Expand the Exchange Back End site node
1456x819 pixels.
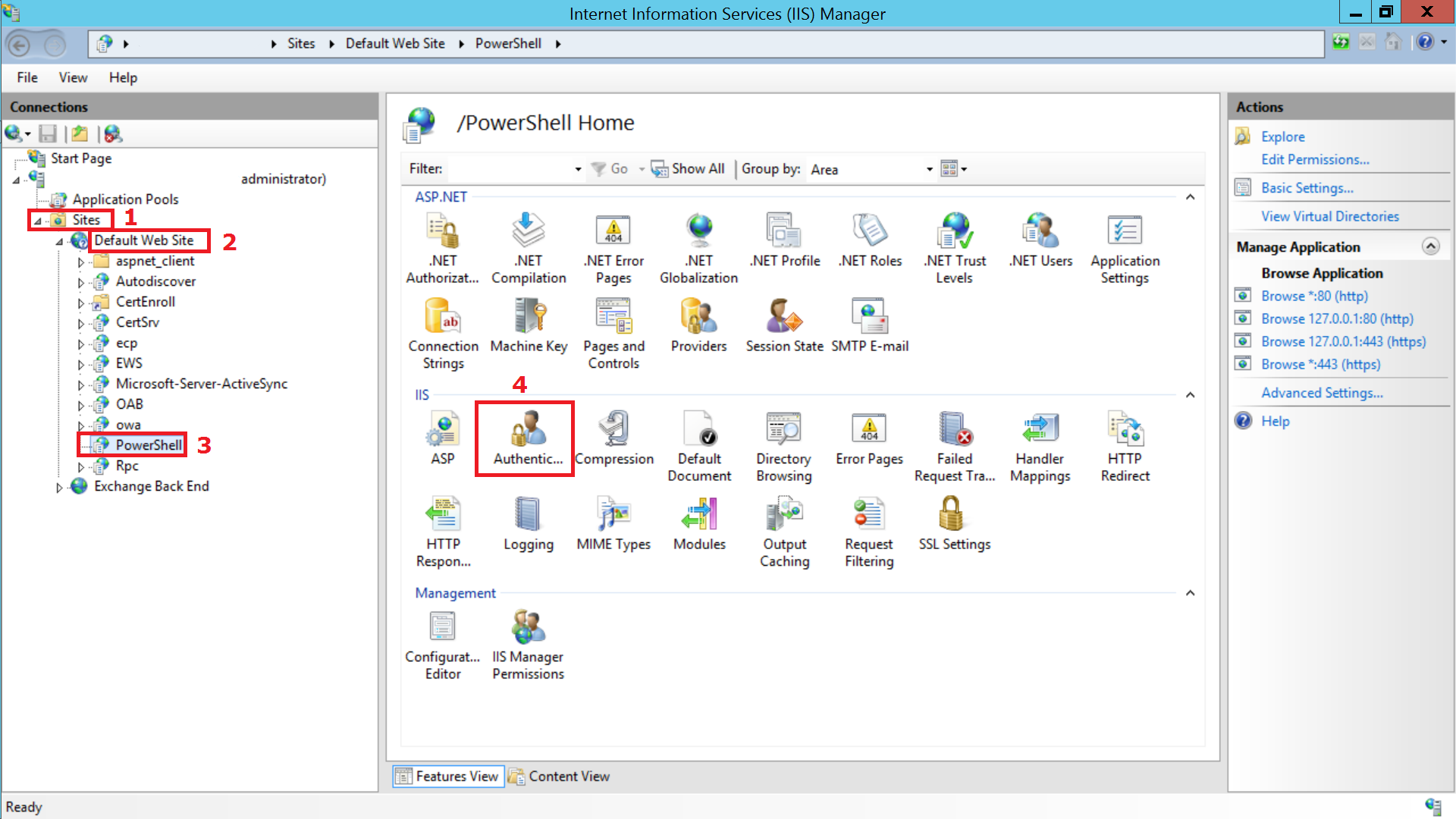coord(59,488)
